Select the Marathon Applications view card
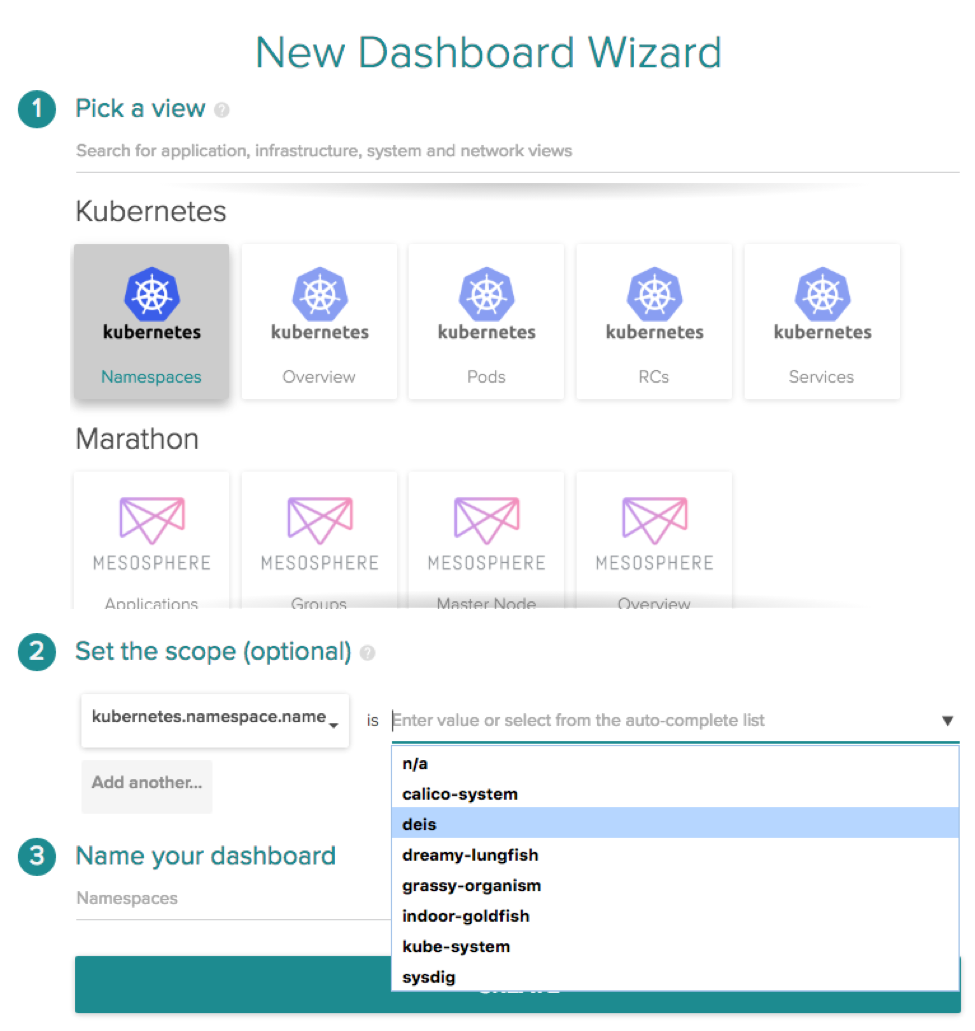This screenshot has width=975, height=1031. [151, 540]
